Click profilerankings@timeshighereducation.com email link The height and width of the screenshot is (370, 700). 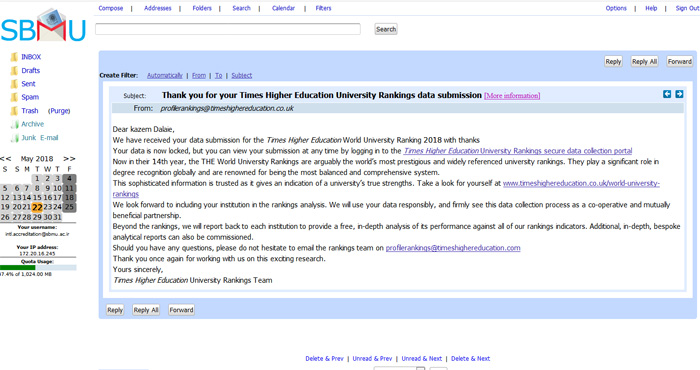[x=453, y=248]
